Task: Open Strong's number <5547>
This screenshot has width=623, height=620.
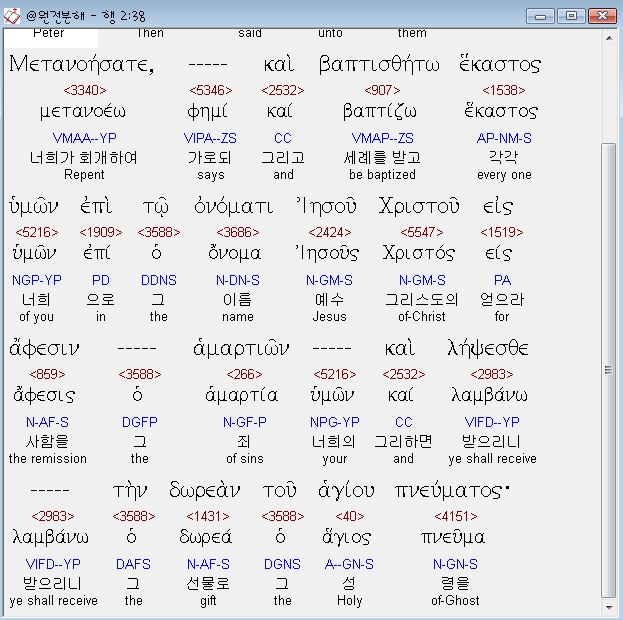Action: 422,232
